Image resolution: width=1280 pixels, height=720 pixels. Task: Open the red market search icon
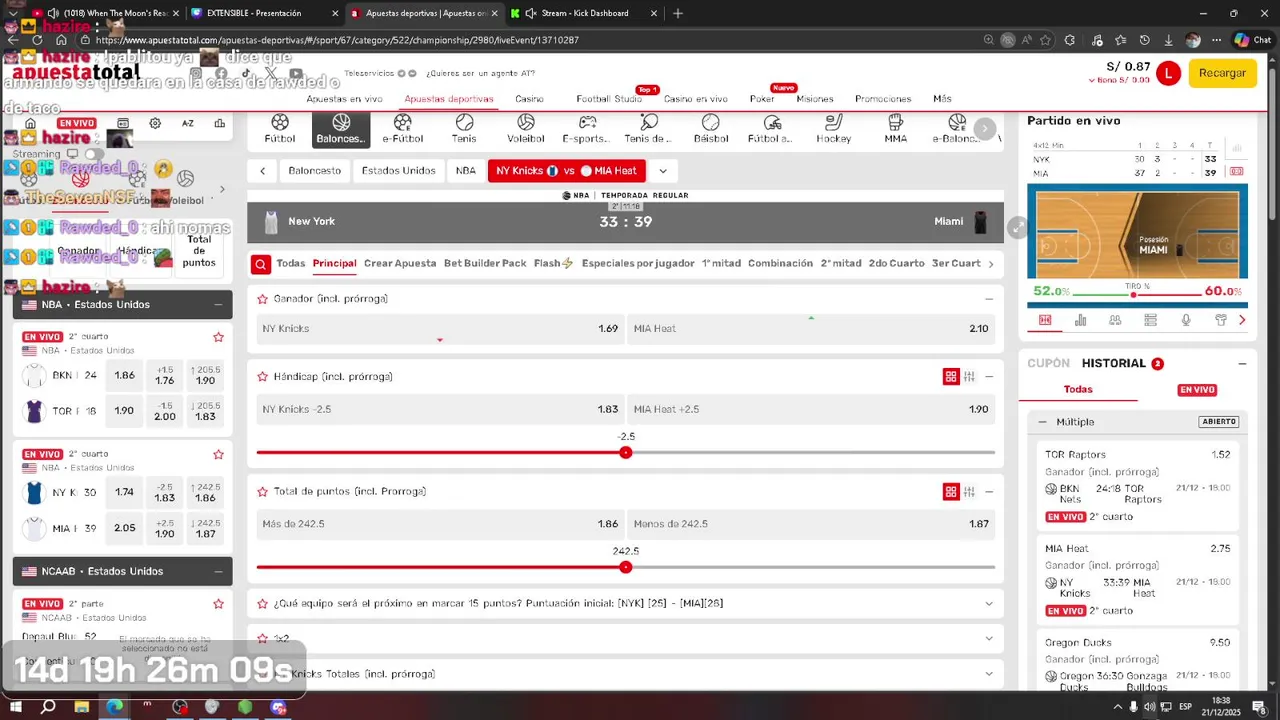260,264
